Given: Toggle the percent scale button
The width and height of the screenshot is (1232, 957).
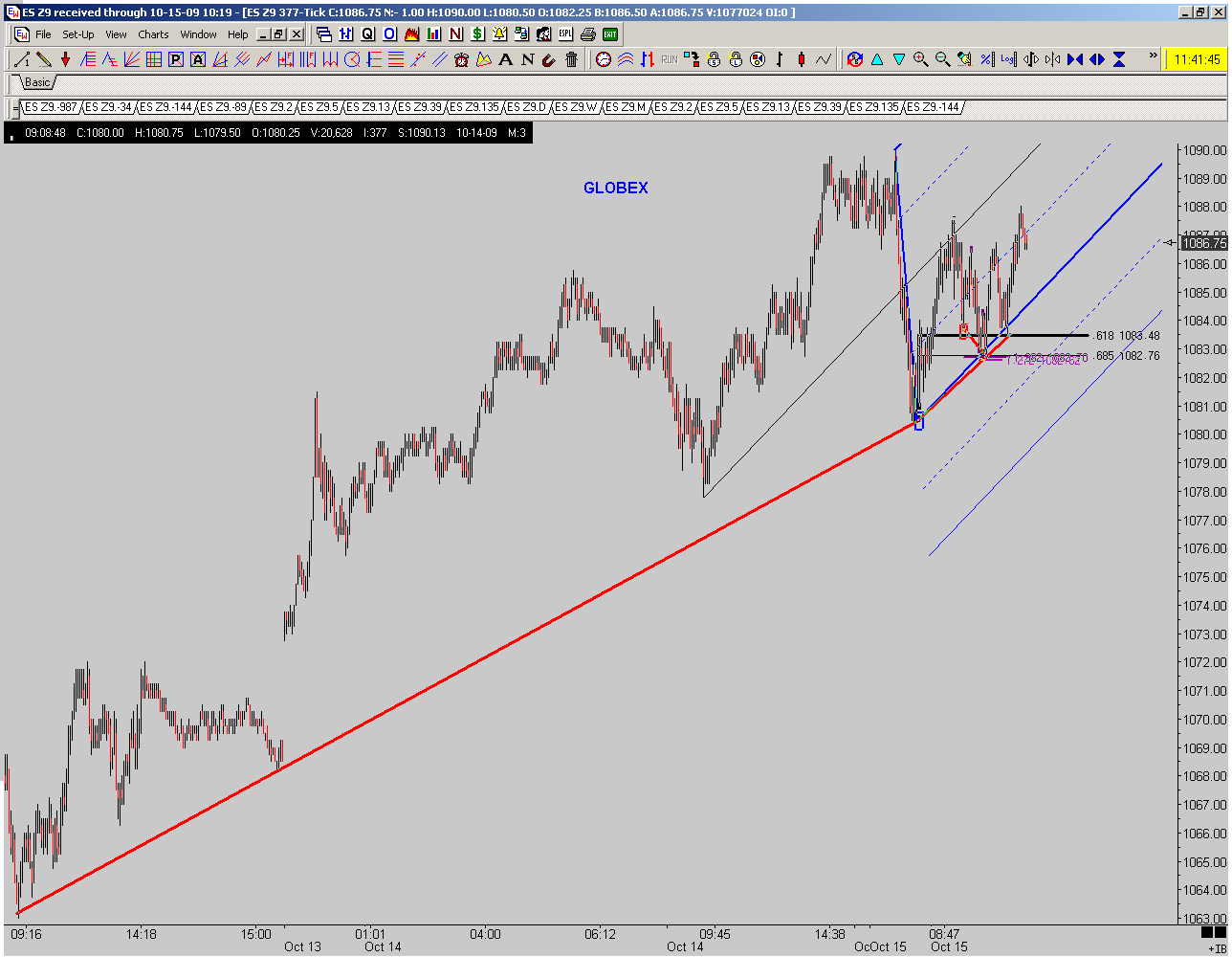Looking at the screenshot, I should [987, 59].
